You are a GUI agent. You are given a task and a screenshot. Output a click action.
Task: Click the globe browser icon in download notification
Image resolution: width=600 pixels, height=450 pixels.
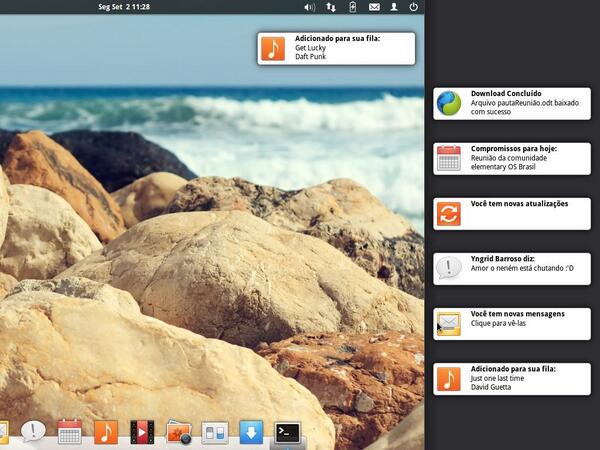click(x=449, y=103)
